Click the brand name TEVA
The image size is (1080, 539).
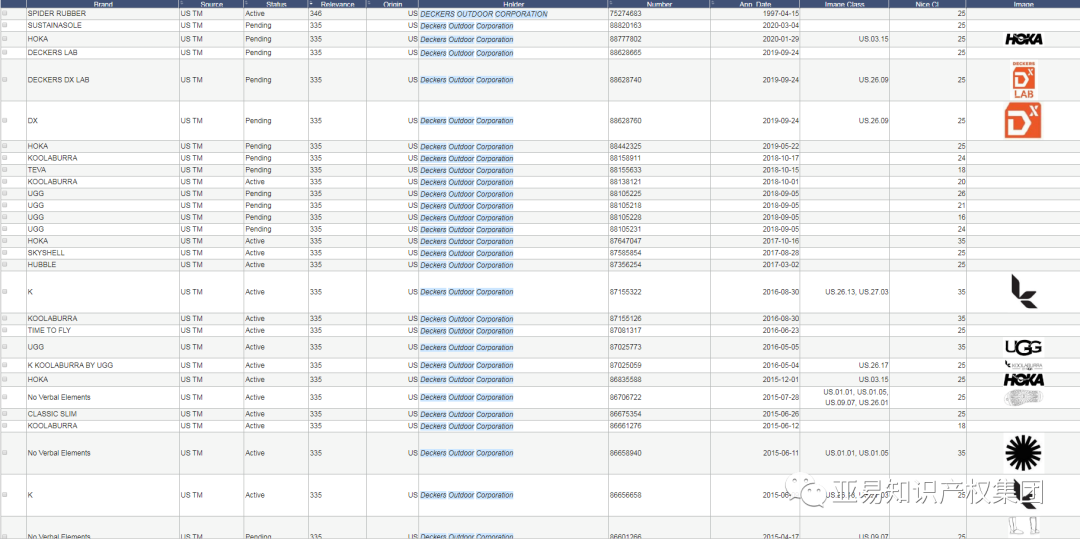coord(37,170)
